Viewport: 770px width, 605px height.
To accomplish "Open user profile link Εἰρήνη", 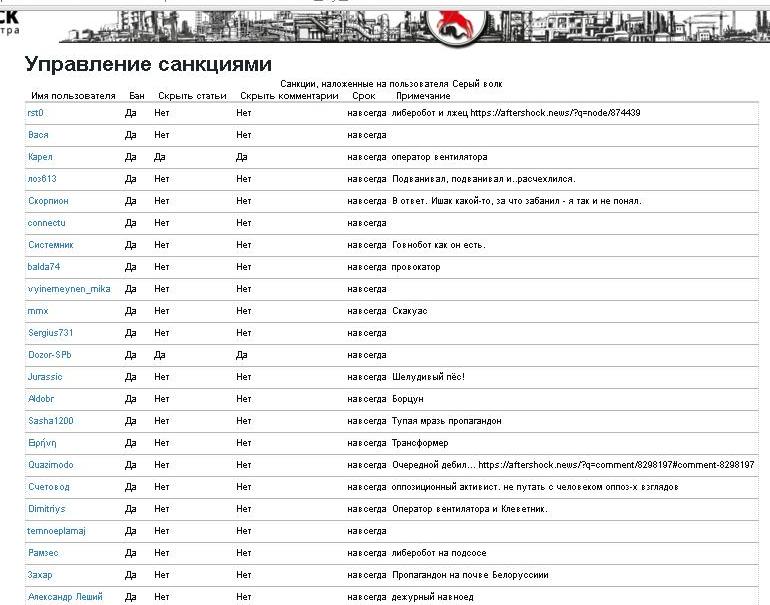I will click(42, 443).
